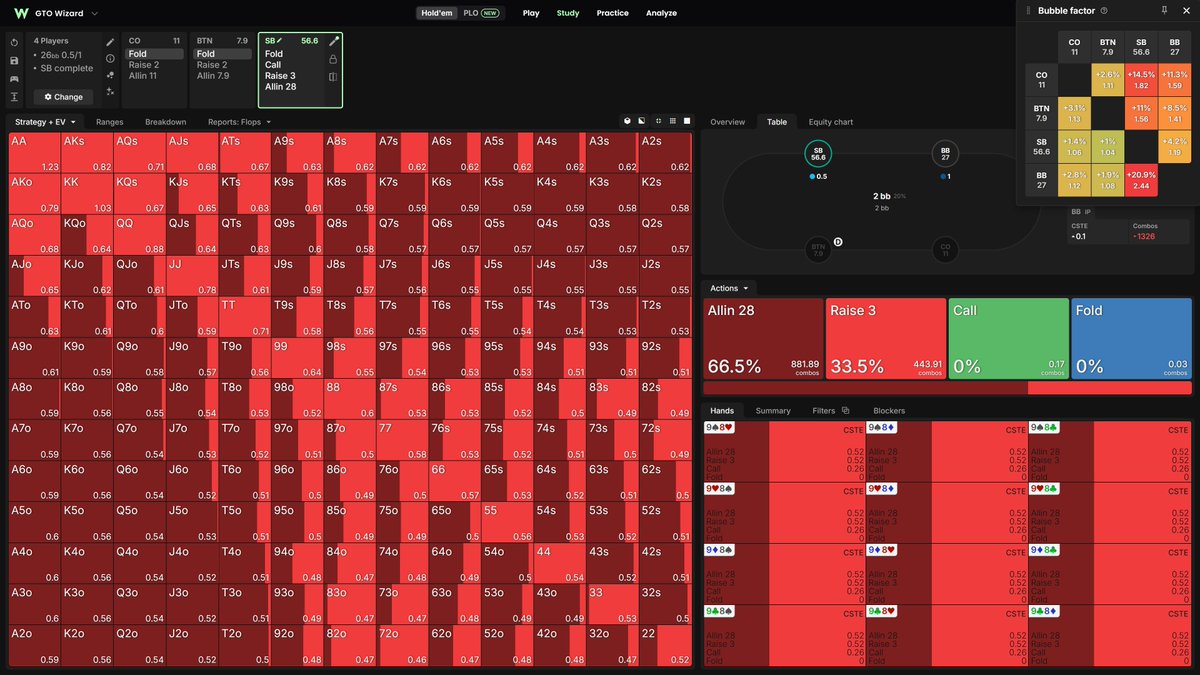Select Raise 3 in SB action card
1200x675 pixels.
(x=280, y=76)
